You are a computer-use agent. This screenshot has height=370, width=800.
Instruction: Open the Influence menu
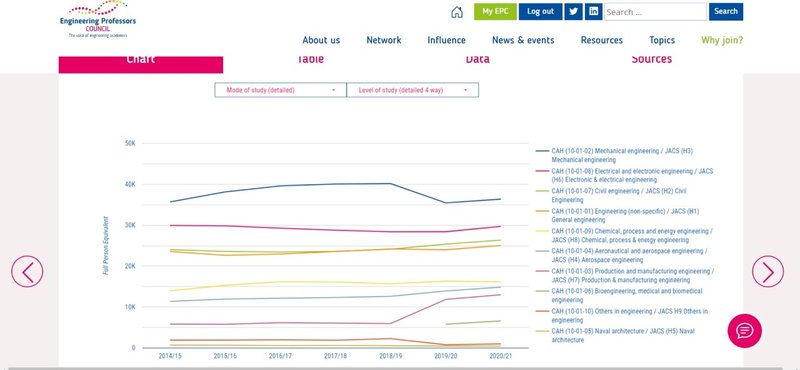click(446, 40)
